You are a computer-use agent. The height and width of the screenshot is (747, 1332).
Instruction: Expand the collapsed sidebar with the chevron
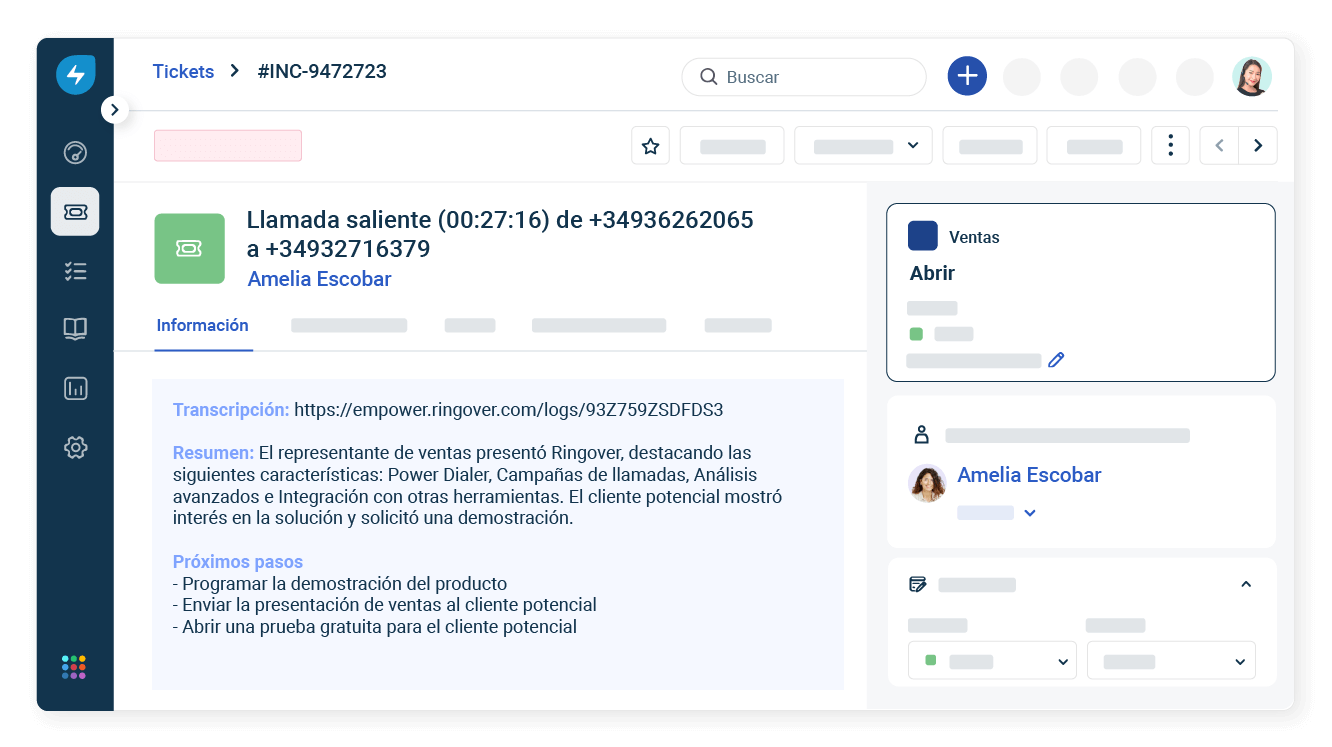pos(114,109)
